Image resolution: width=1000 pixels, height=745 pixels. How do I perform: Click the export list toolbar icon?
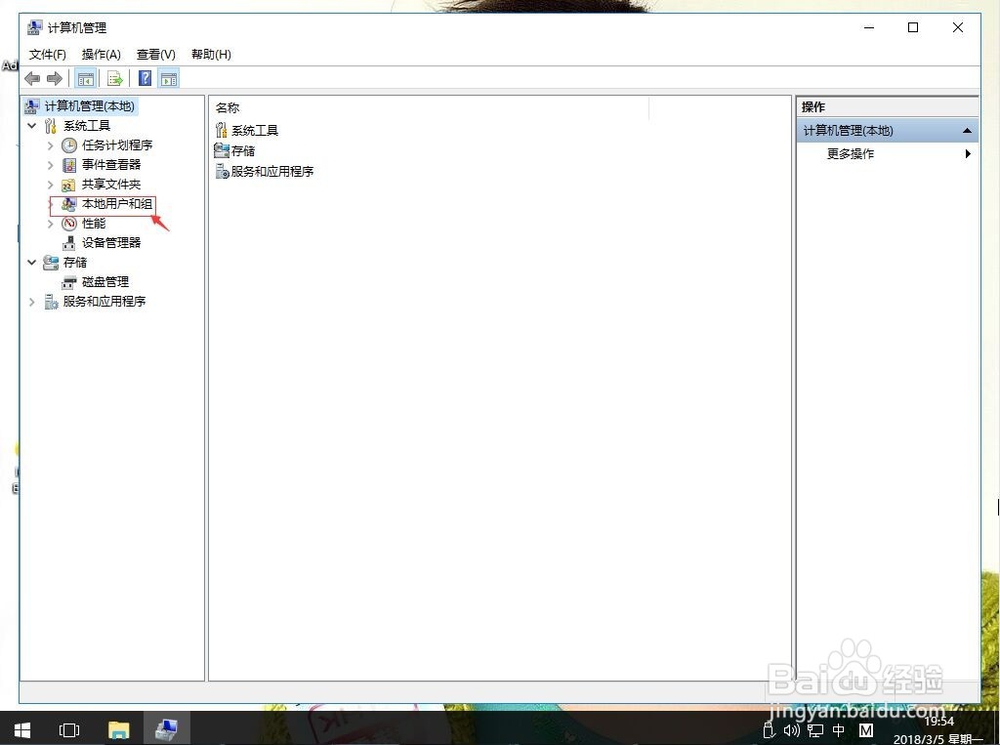tap(115, 78)
